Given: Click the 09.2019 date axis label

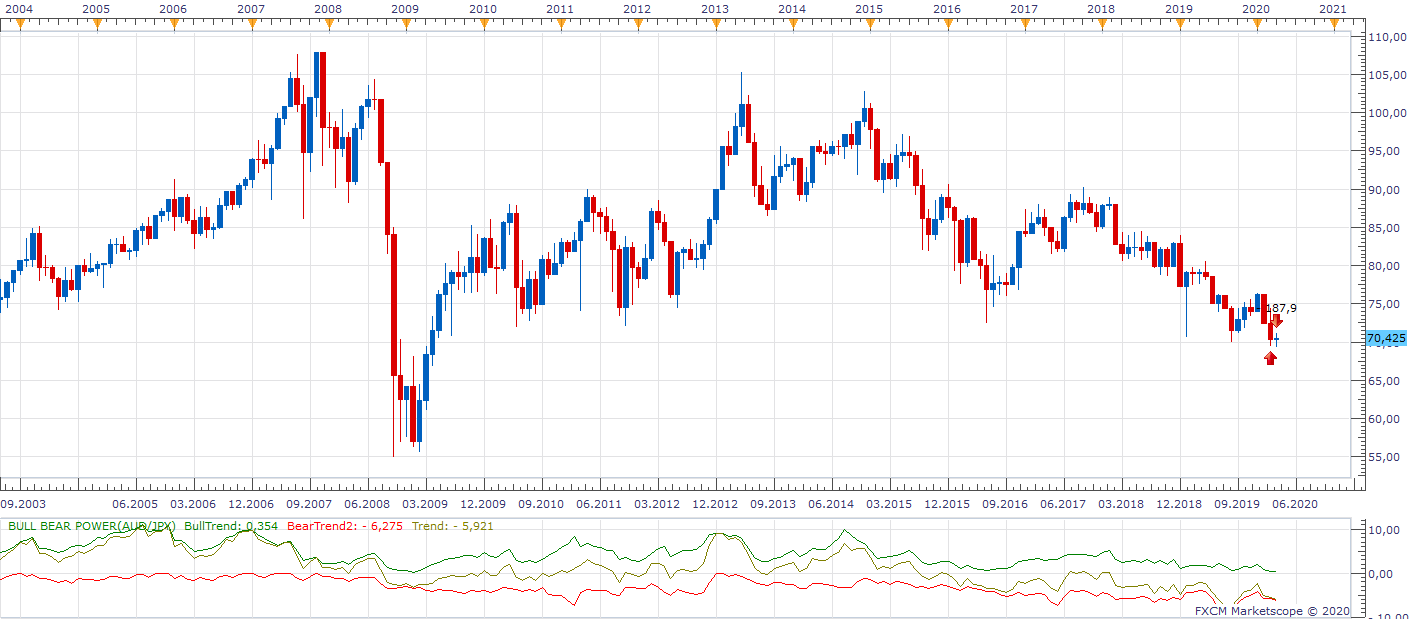Looking at the screenshot, I should pyautogui.click(x=1237, y=505).
